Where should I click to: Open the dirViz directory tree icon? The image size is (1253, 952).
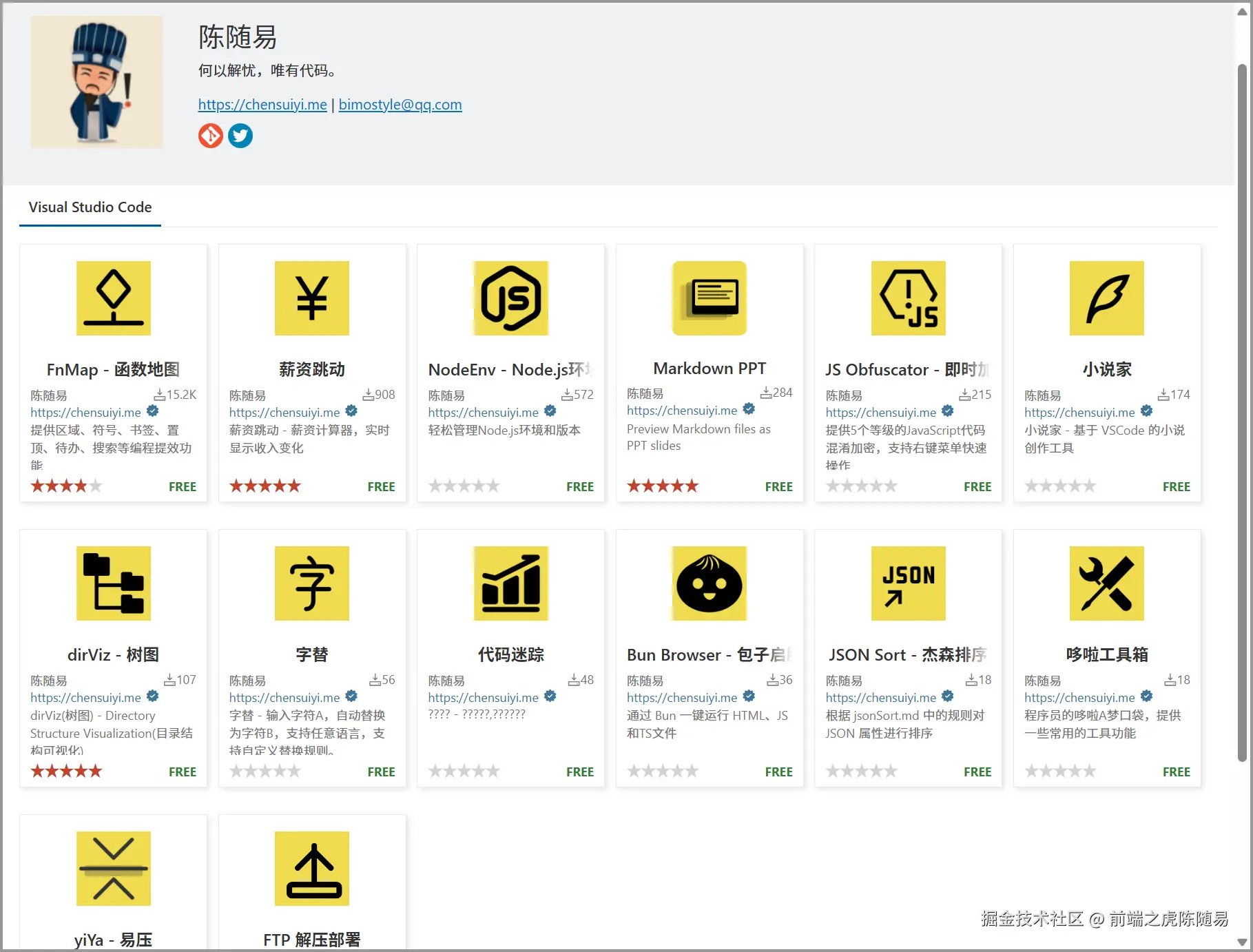pyautogui.click(x=113, y=583)
